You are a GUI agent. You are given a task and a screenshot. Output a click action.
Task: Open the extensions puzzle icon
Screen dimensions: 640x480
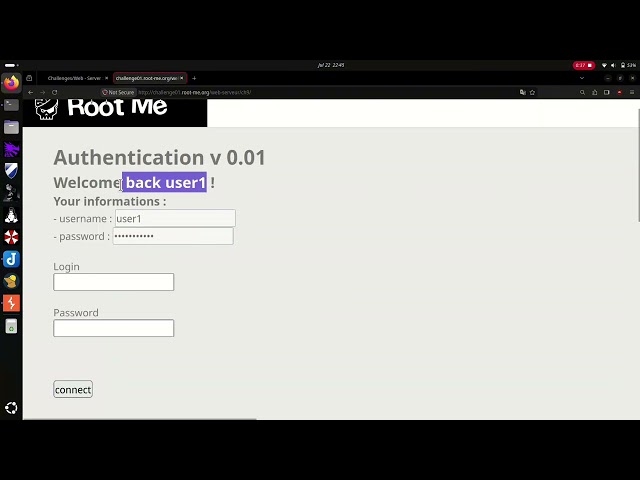[x=595, y=92]
